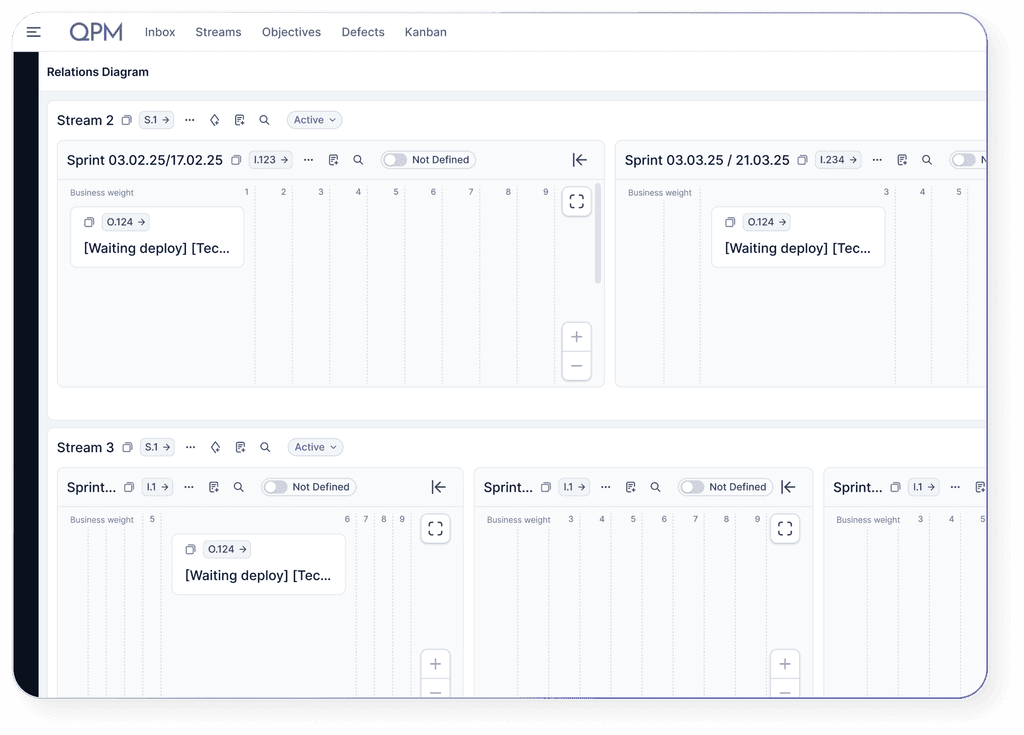Go to the Kanban tab
The width and height of the screenshot is (1024, 735).
click(425, 32)
